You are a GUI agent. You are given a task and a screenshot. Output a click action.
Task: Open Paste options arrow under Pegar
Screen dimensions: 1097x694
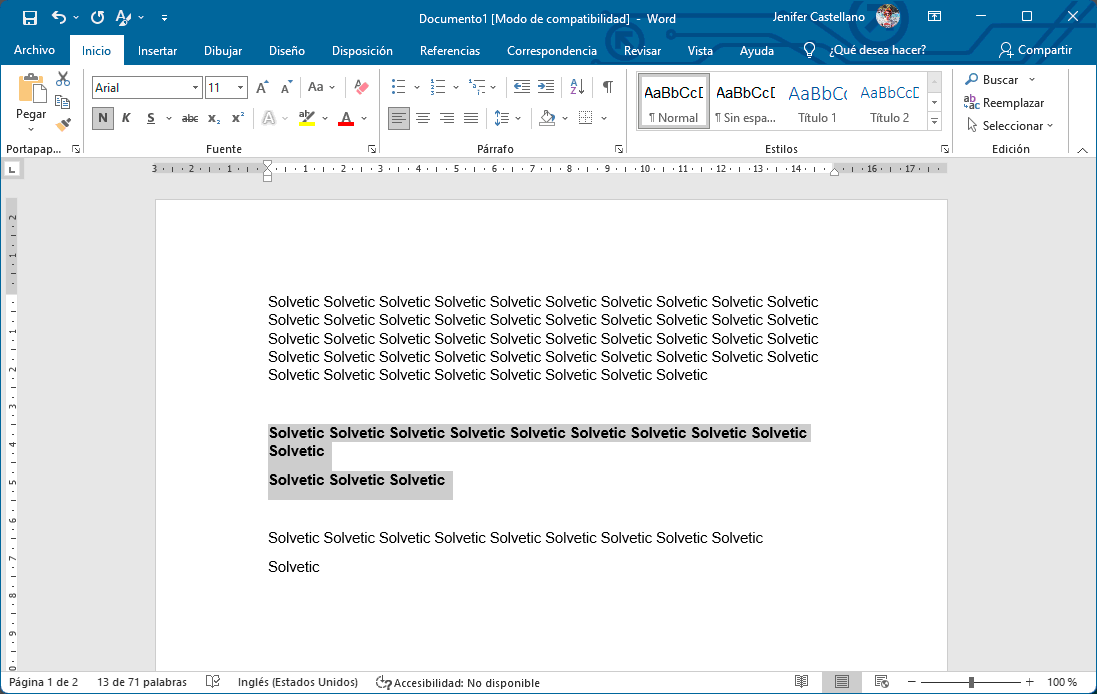[31, 129]
